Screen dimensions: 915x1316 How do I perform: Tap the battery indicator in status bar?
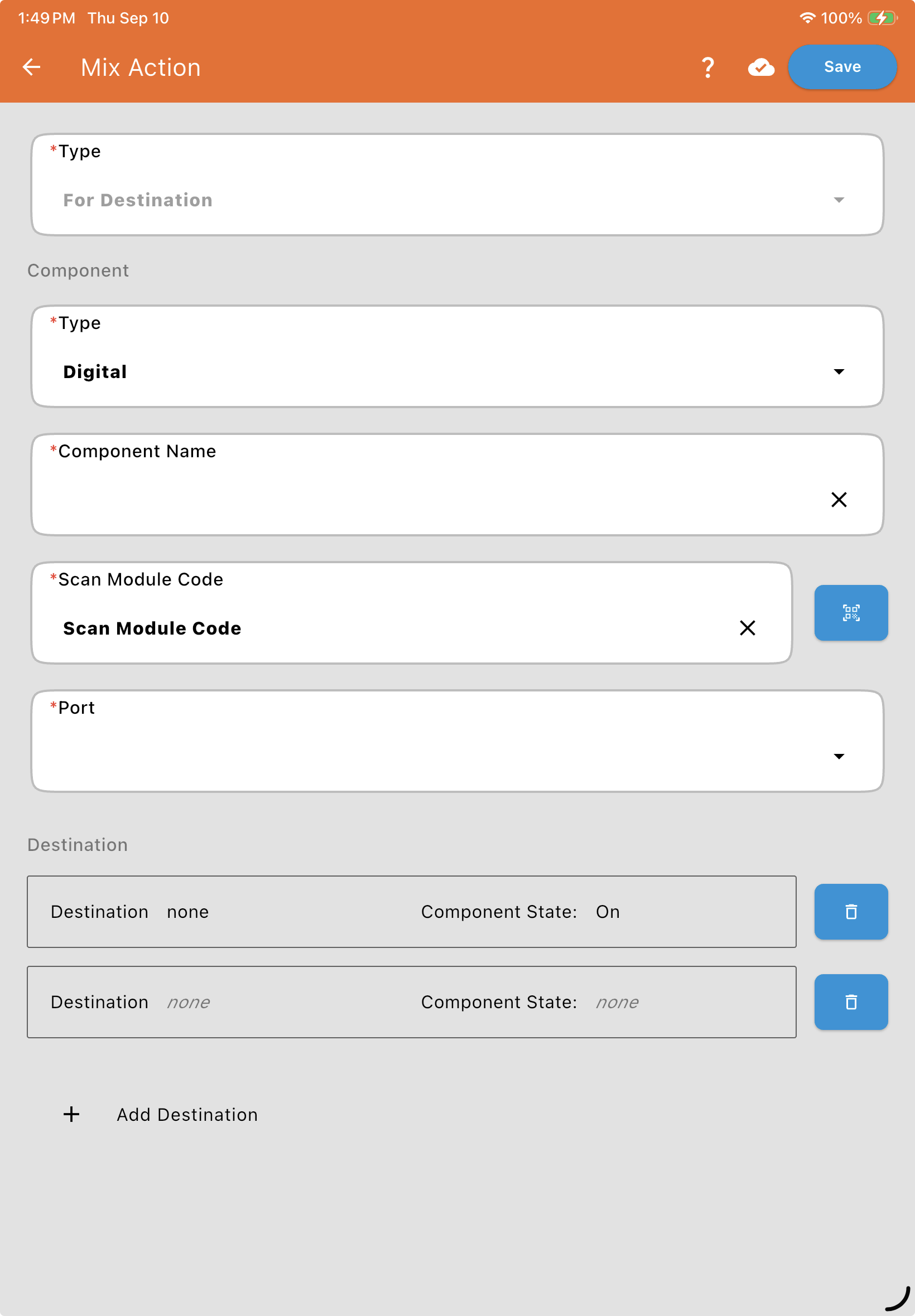882,18
